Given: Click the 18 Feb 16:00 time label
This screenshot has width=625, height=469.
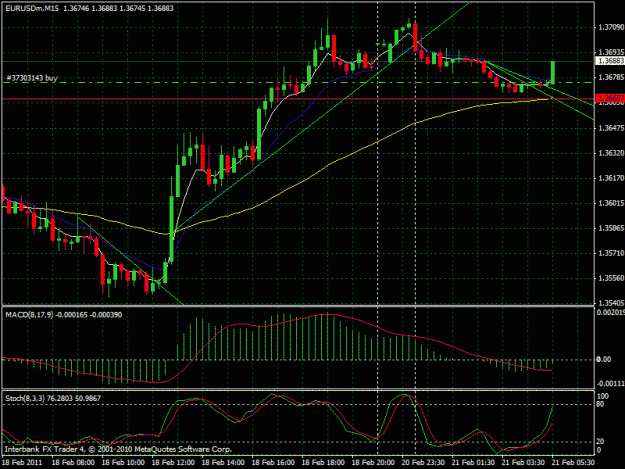Looking at the screenshot, I should pos(273,462).
